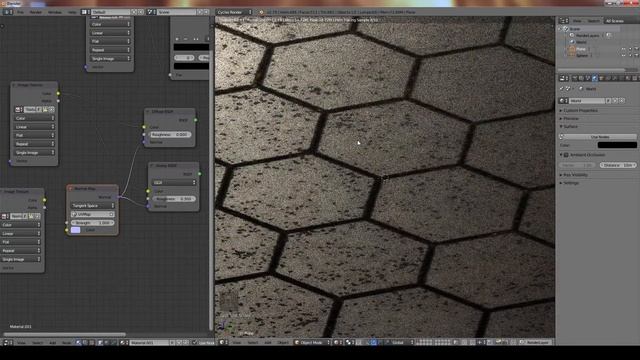Select RenderLayers item in the outliner
The width and height of the screenshot is (640, 360).
coord(588,36)
